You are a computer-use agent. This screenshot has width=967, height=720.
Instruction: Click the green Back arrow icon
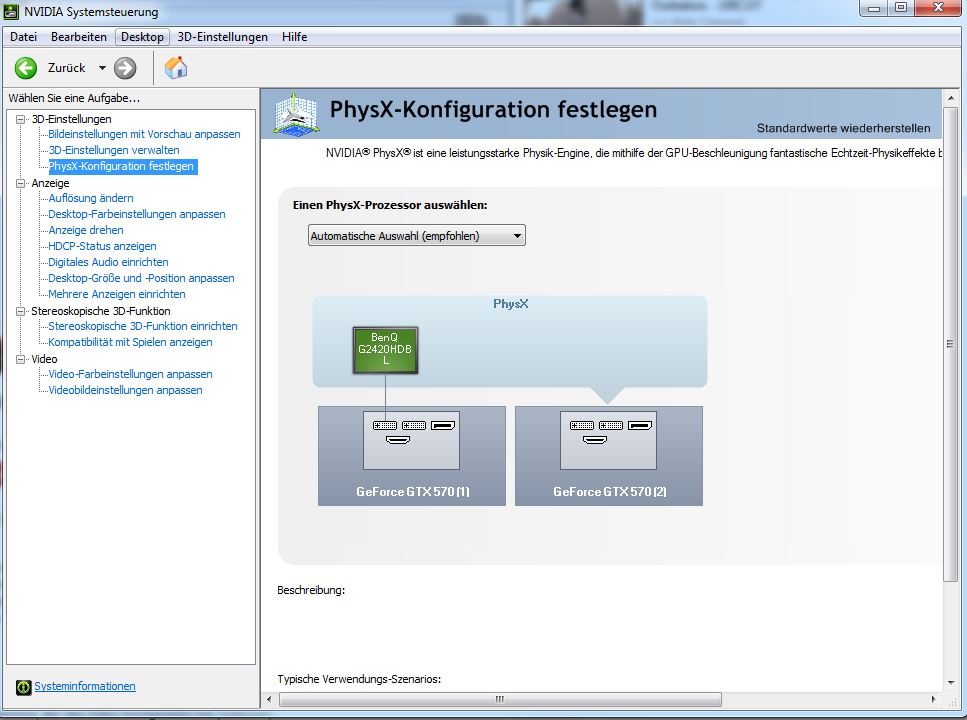[26, 68]
